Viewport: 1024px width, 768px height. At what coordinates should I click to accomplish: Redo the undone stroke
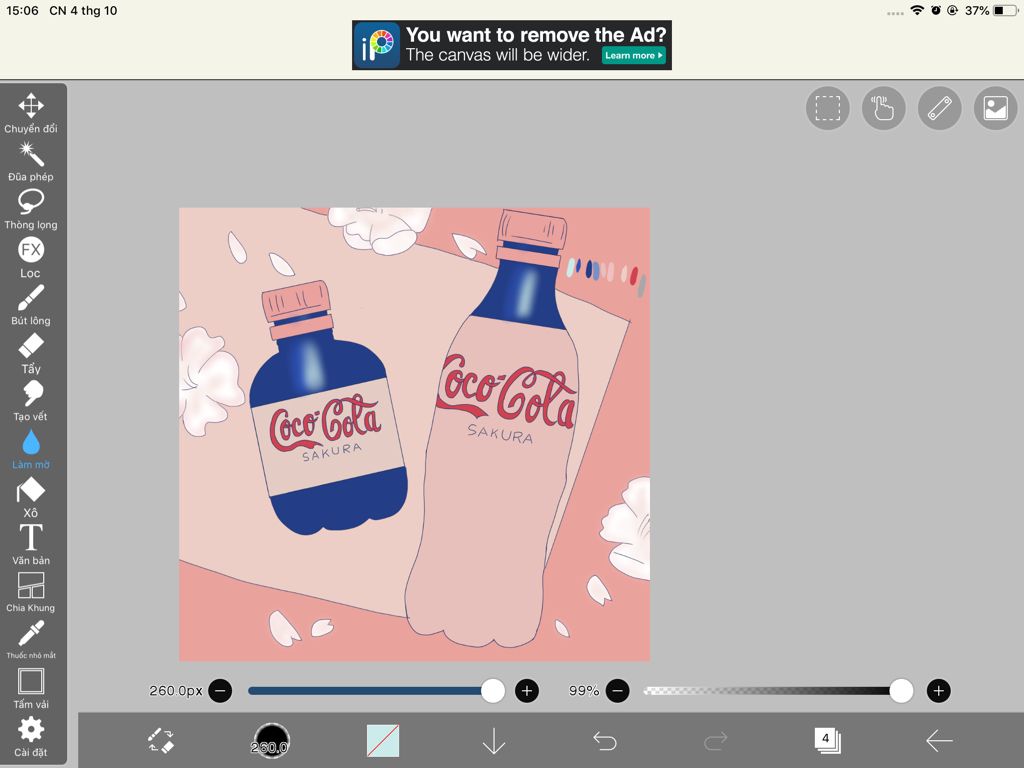point(716,741)
